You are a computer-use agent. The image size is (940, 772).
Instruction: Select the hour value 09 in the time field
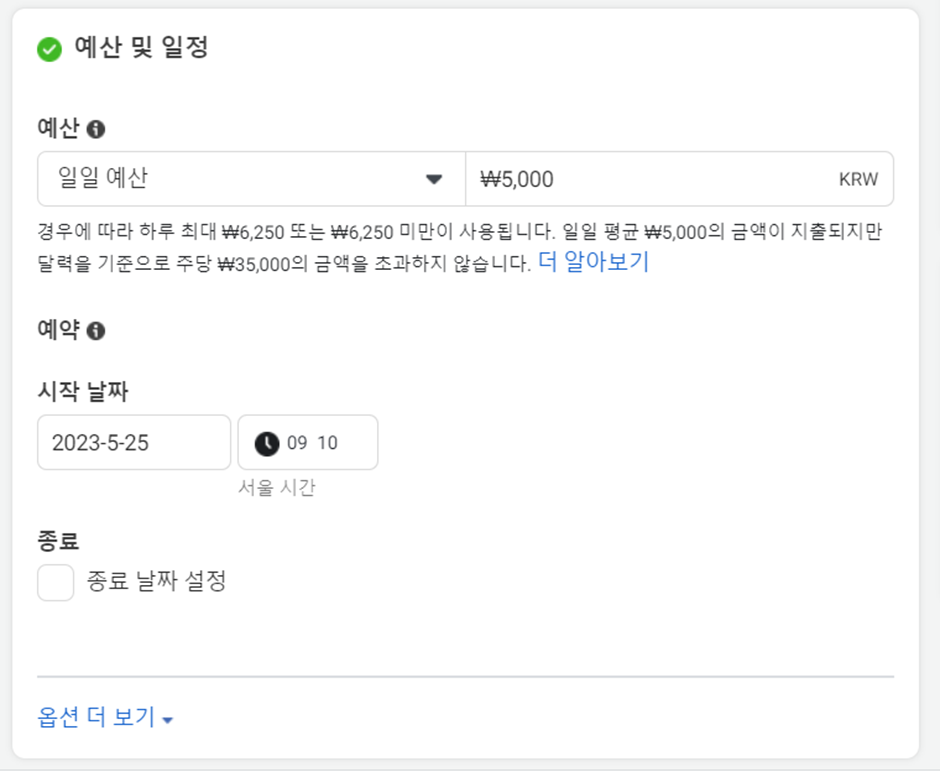[x=297, y=443]
